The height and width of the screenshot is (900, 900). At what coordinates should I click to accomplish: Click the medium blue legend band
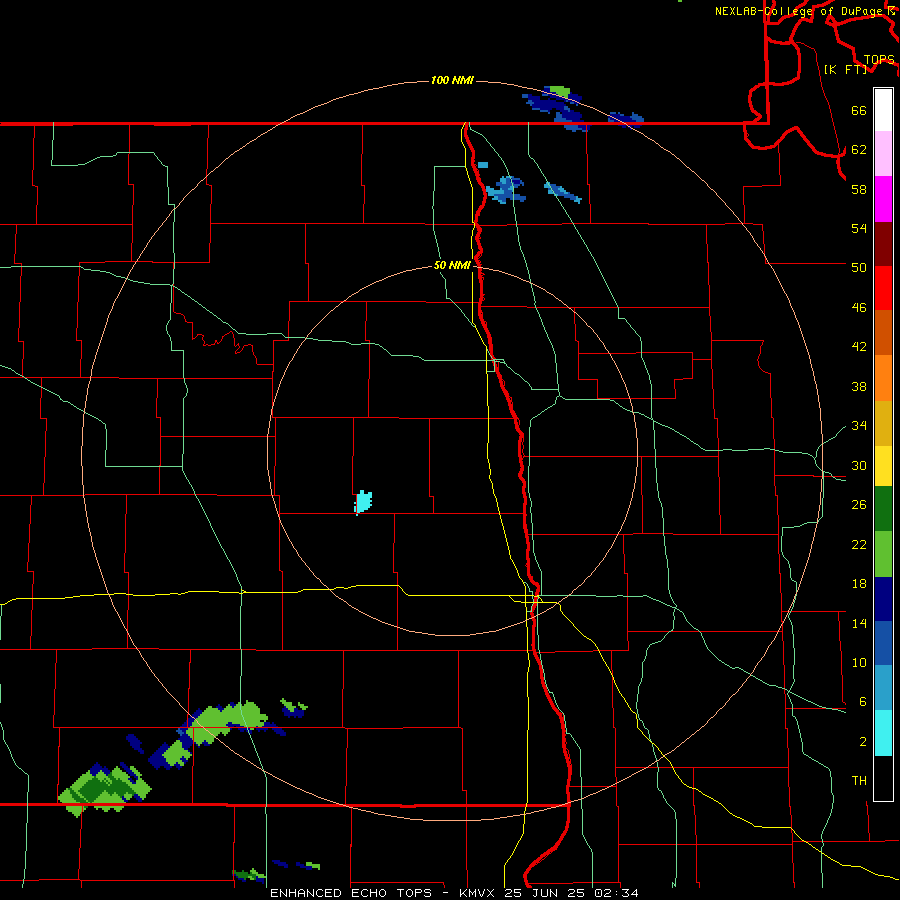click(883, 643)
